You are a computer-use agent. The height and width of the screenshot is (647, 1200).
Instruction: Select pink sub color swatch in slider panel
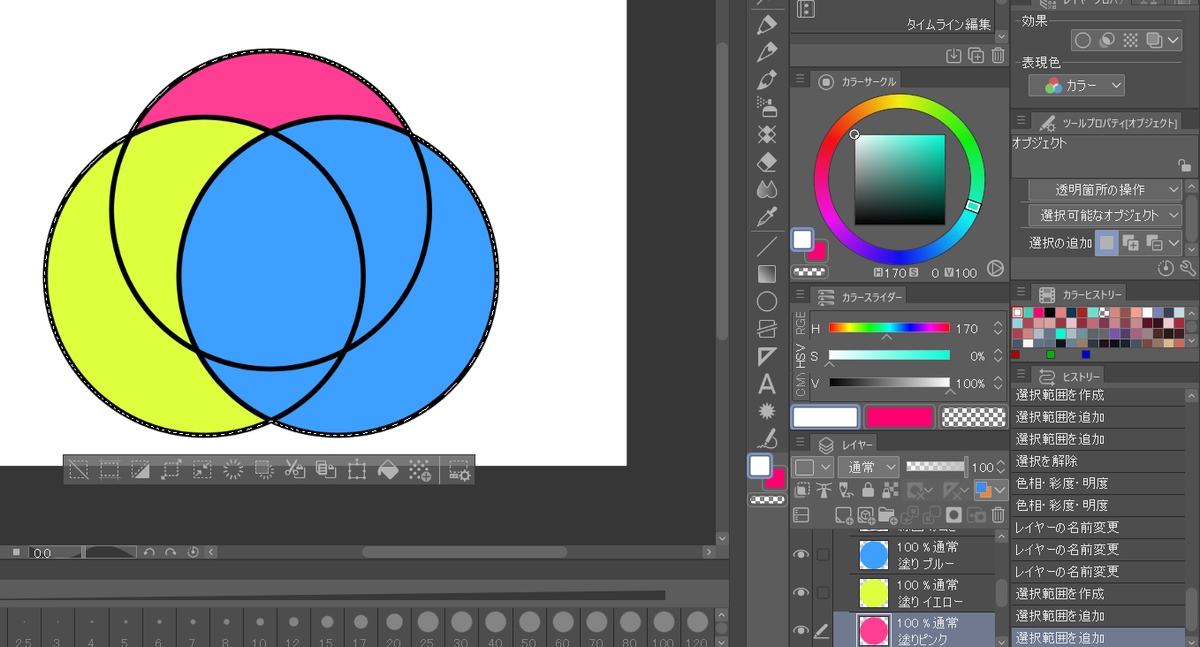point(899,417)
